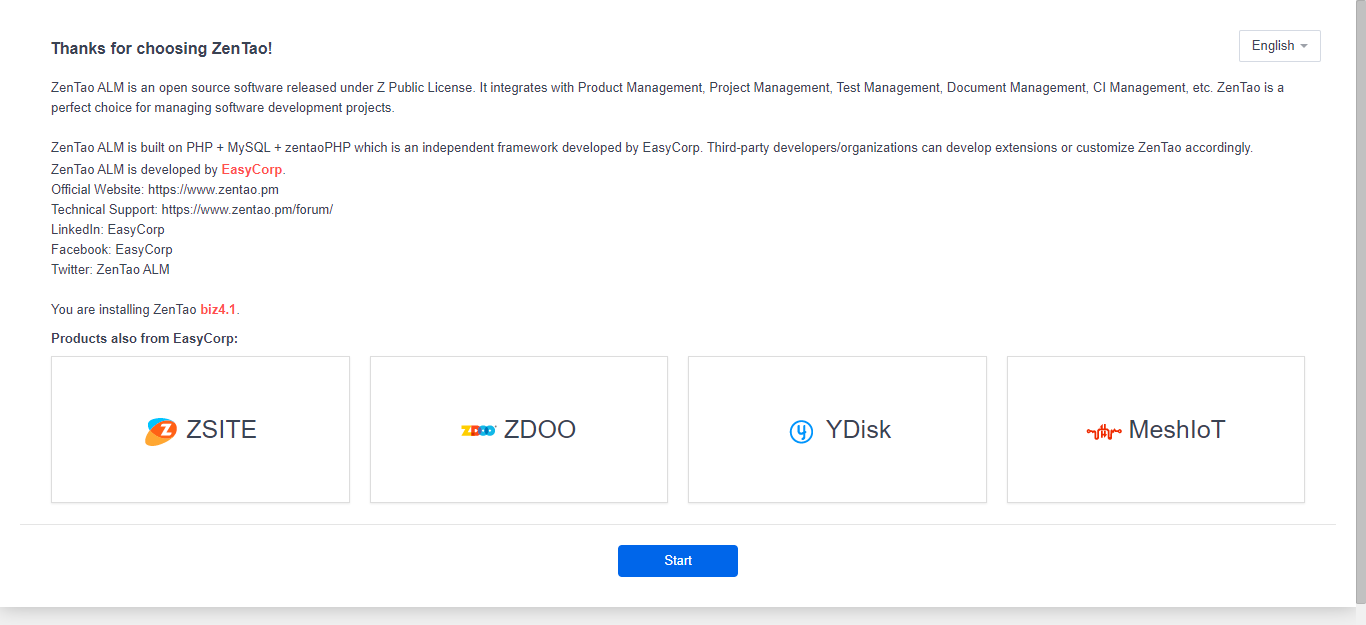Click the ZDOO colorful logo icon

(x=478, y=431)
